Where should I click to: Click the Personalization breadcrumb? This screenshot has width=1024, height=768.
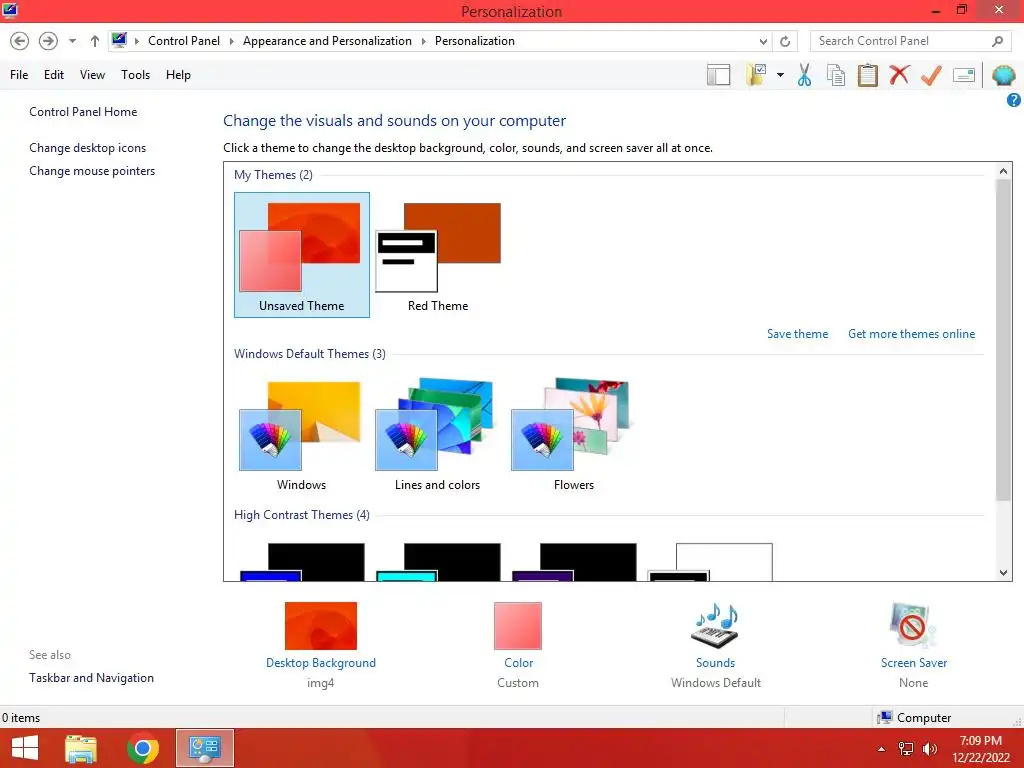[x=475, y=41]
